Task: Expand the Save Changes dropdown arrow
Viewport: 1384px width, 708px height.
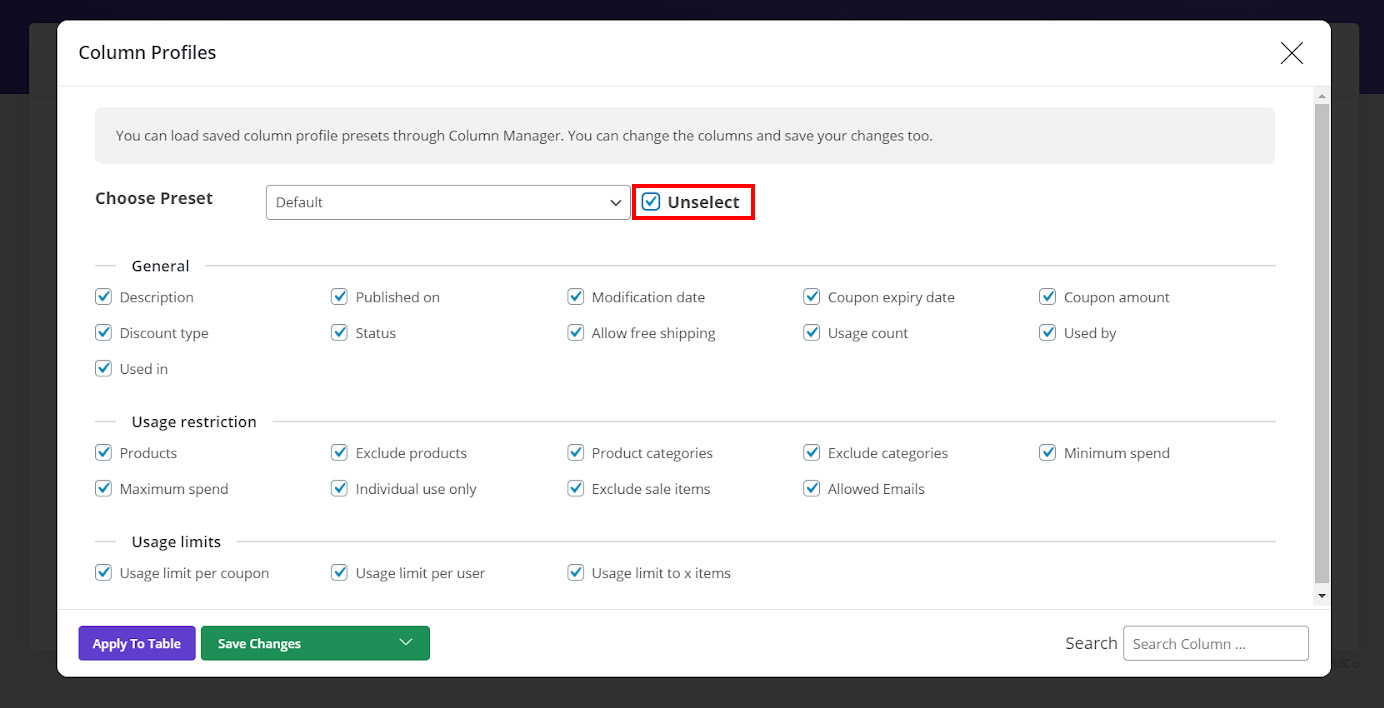Action: click(405, 643)
